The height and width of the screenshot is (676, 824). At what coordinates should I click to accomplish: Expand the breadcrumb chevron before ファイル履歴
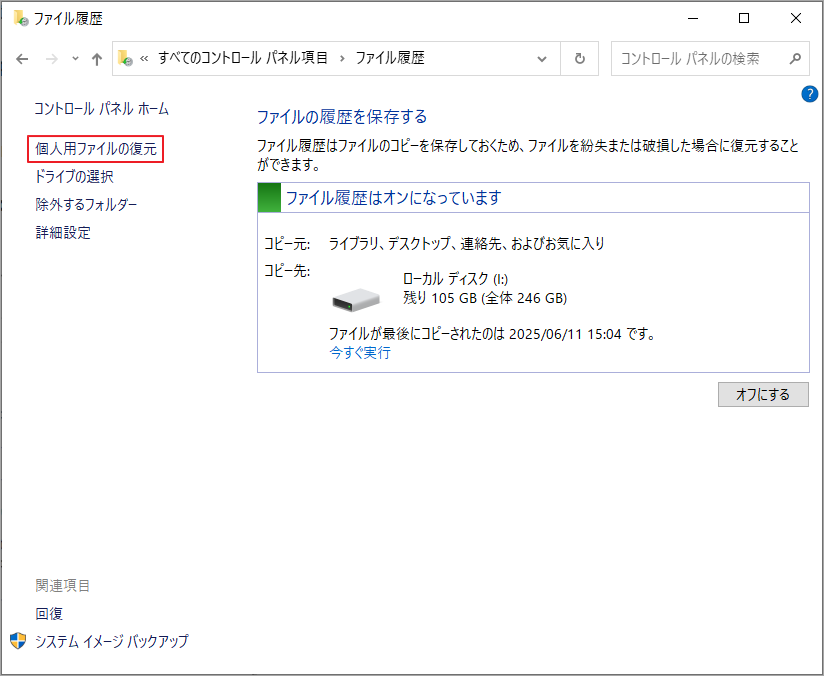click(342, 58)
